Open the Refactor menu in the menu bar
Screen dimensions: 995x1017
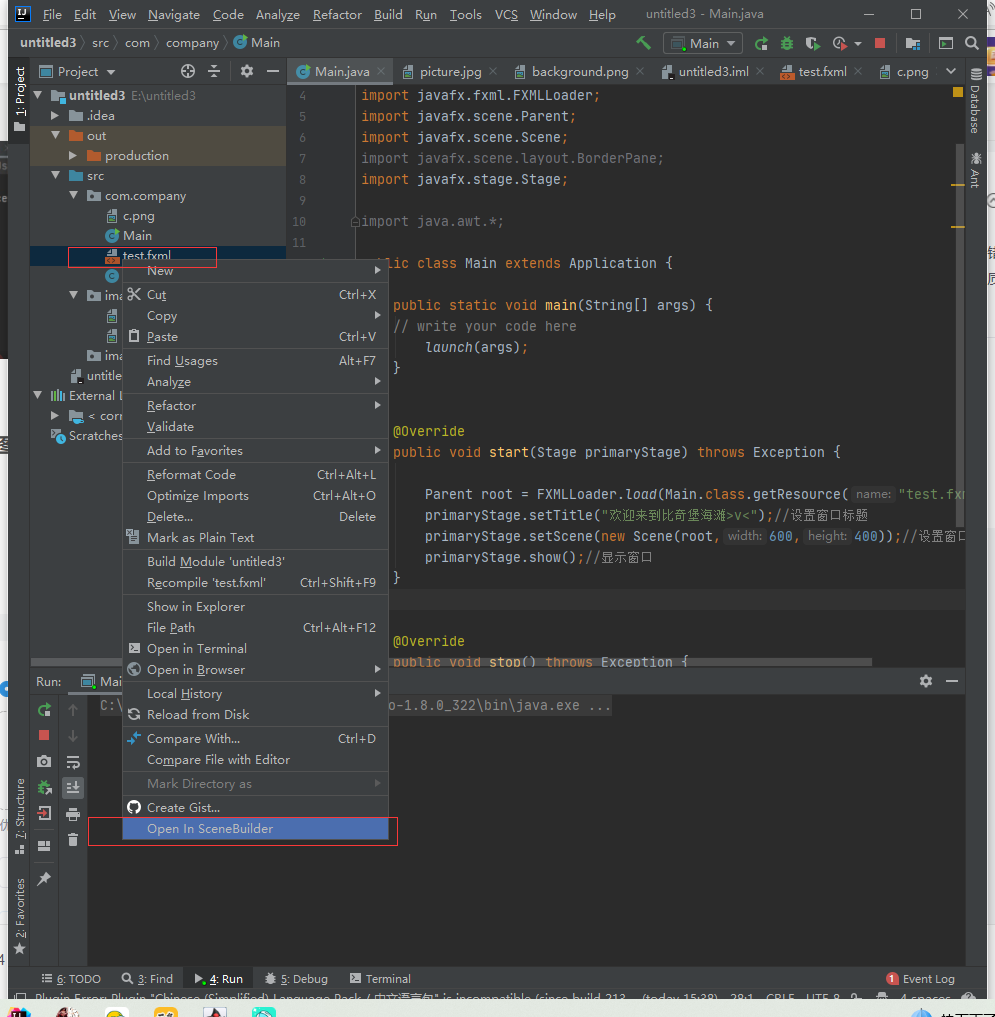337,14
